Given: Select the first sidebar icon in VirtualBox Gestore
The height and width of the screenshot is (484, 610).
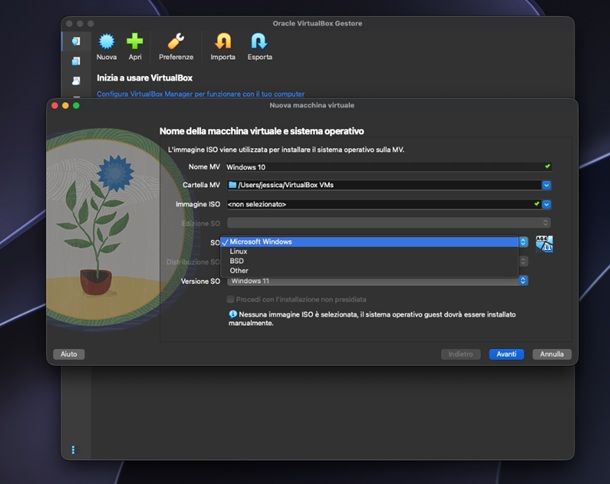Looking at the screenshot, I should coord(76,41).
